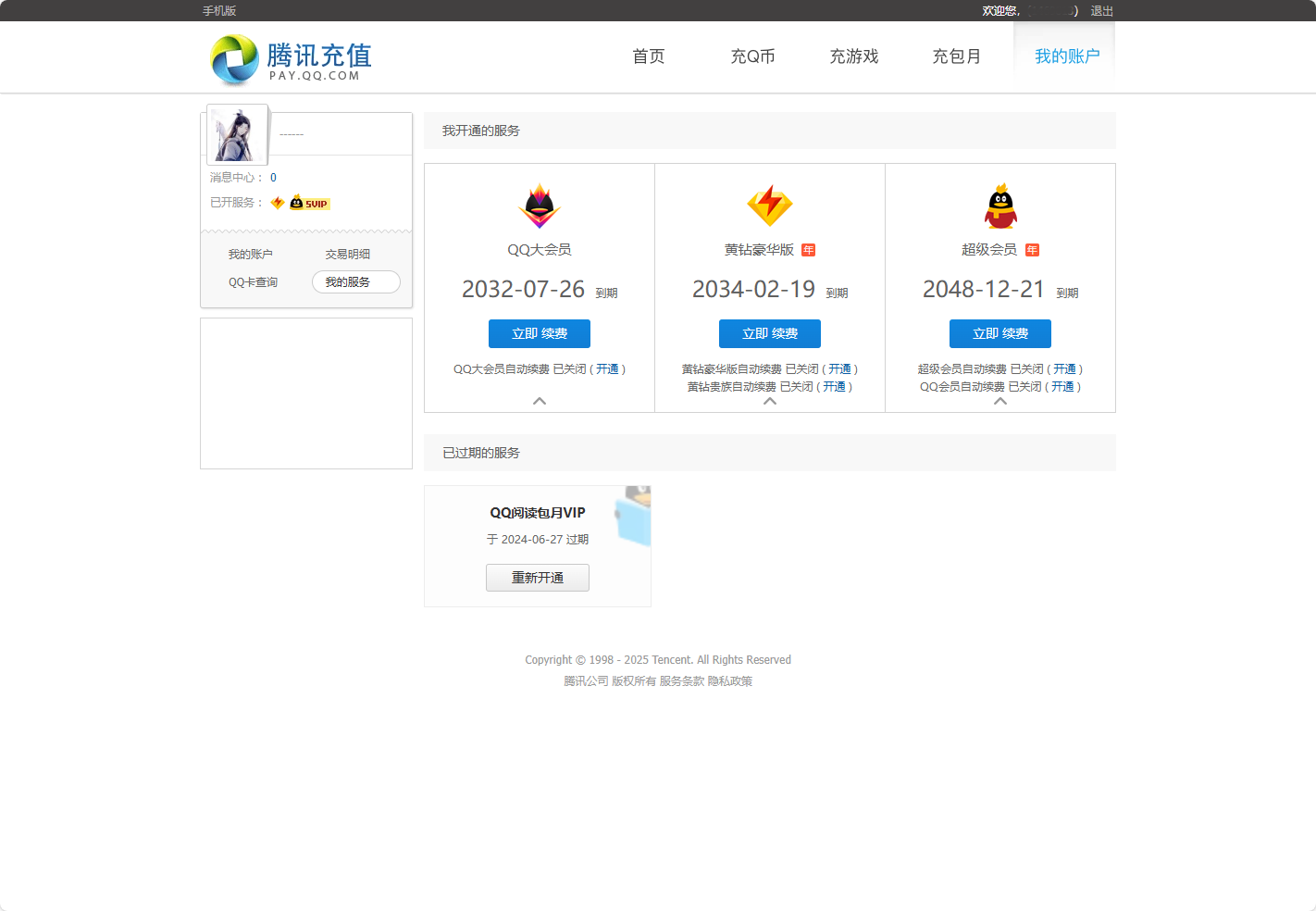The height and width of the screenshot is (911, 1316).
Task: Go to the 充游戏 navigation tab
Action: (853, 56)
